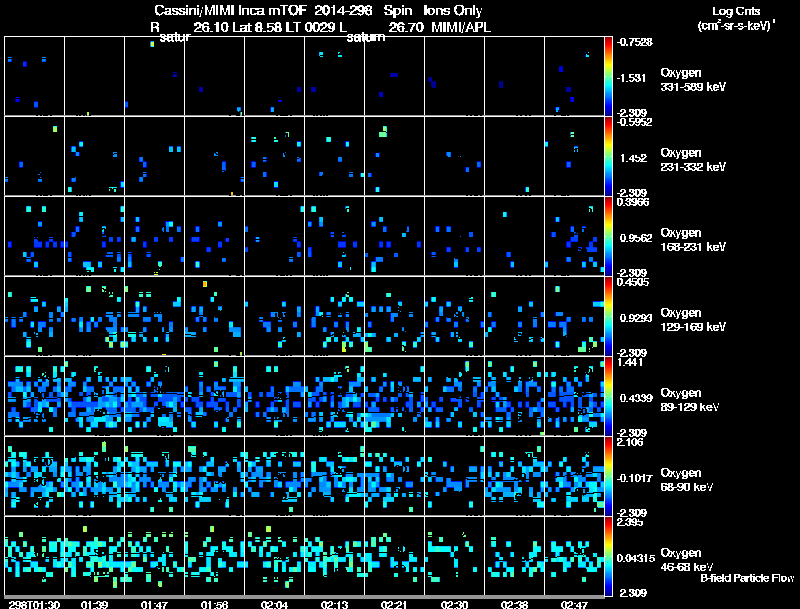Image resolution: width=800 pixels, height=609 pixels.
Task: Select the 2.395 color scale maximum value
Action: pyautogui.click(x=630, y=523)
